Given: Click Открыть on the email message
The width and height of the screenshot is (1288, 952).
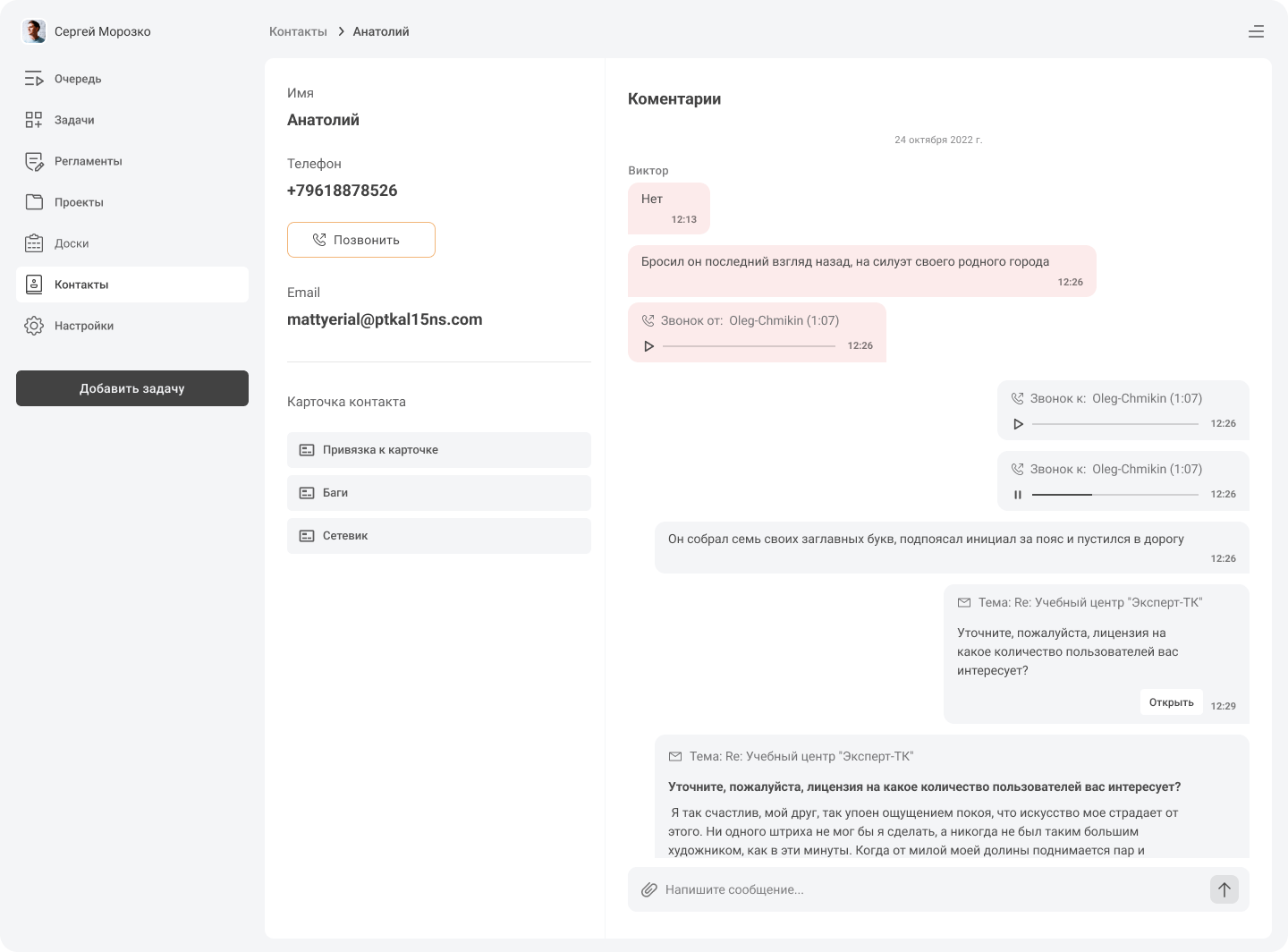Looking at the screenshot, I should 1171,702.
